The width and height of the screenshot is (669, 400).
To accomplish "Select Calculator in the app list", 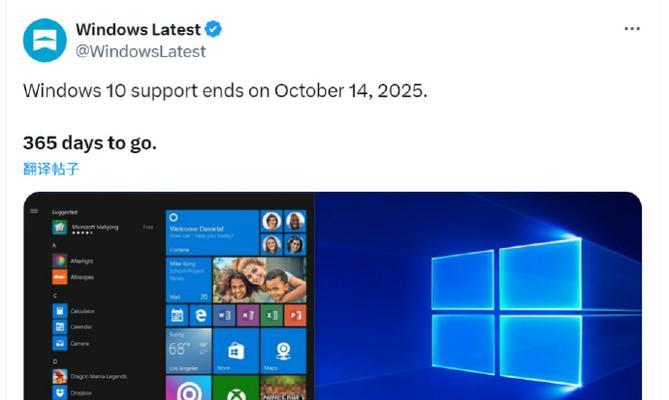I will [x=74, y=311].
